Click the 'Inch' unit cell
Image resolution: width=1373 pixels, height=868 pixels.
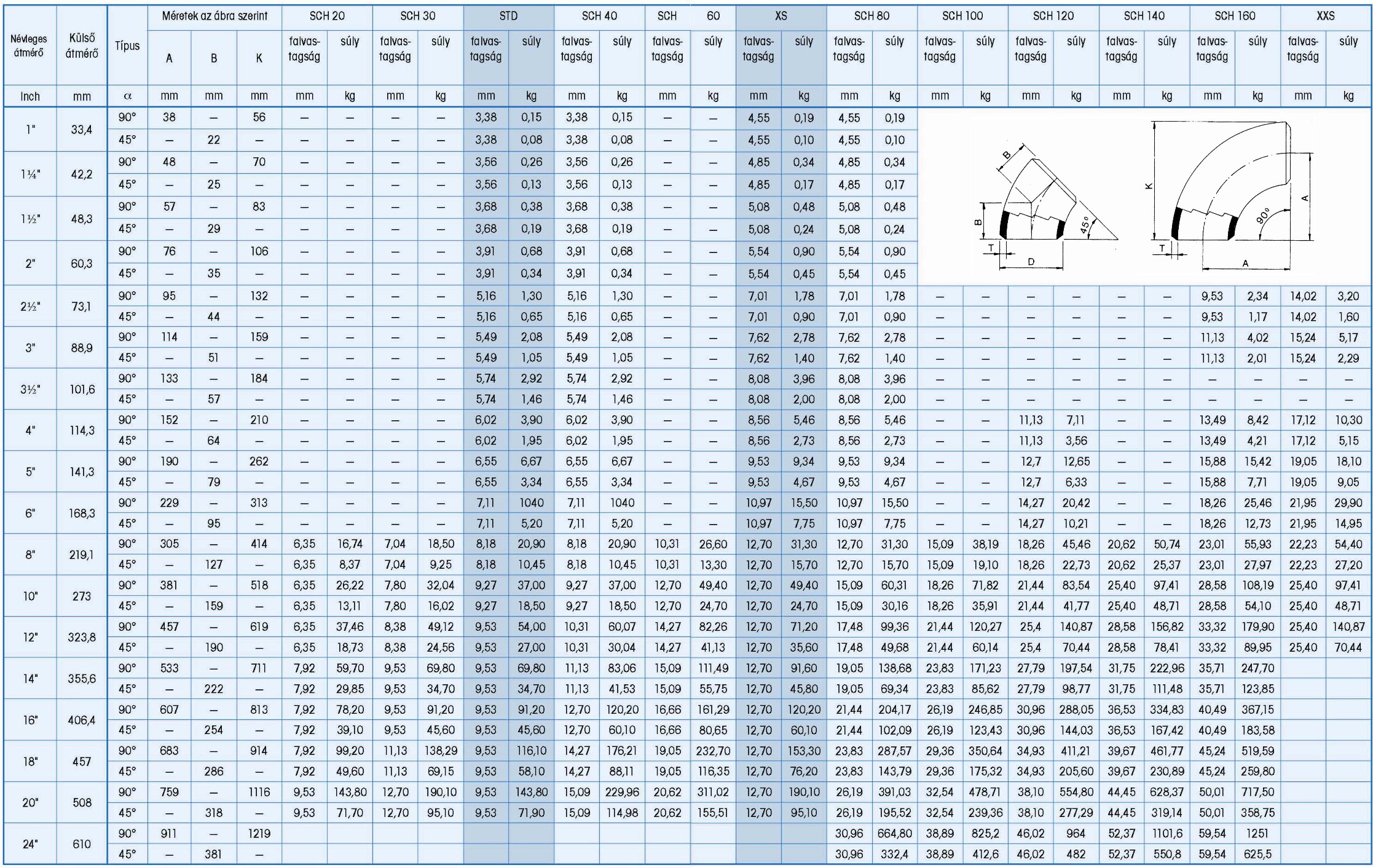click(30, 96)
